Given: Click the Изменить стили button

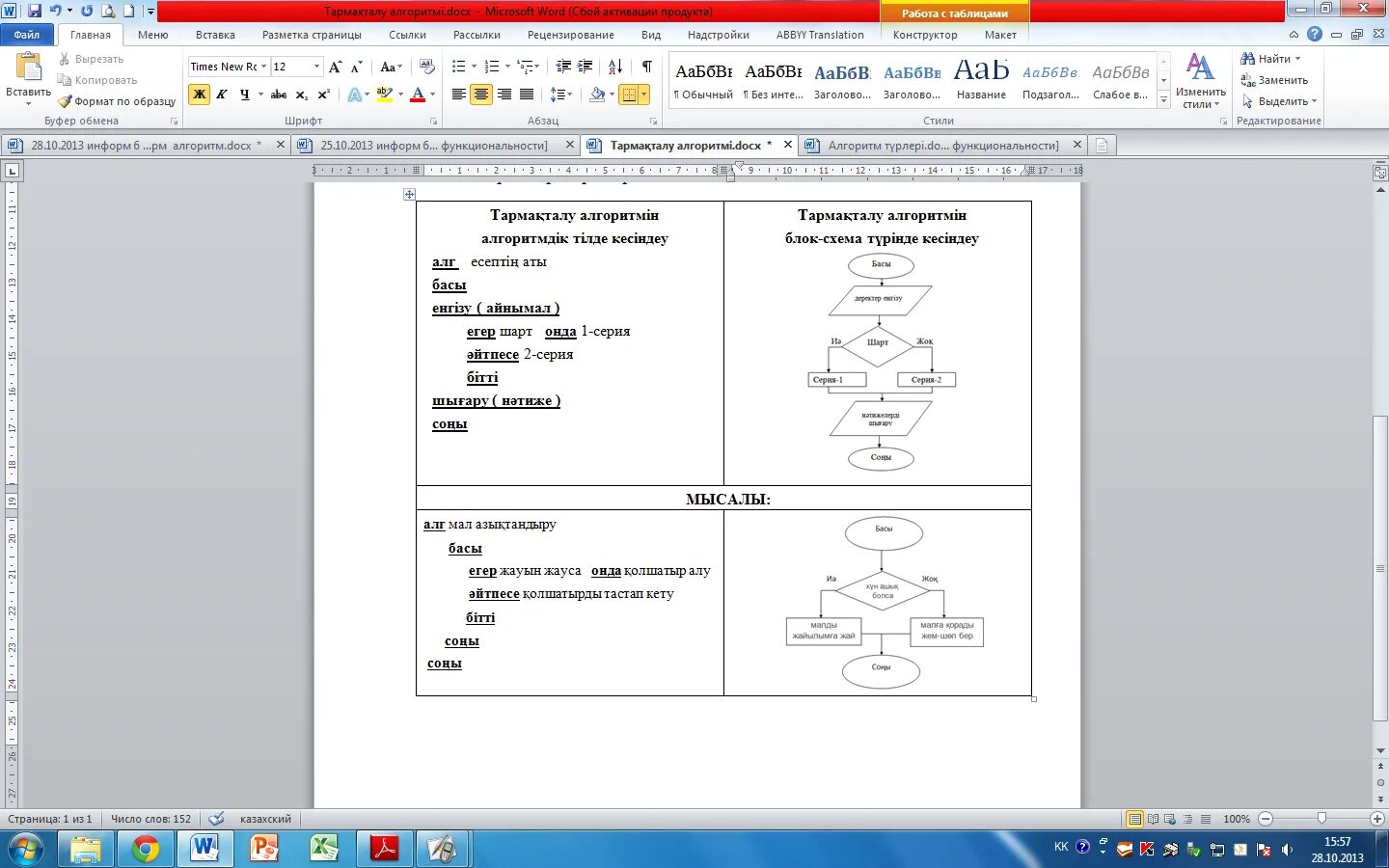Looking at the screenshot, I should (x=1201, y=81).
